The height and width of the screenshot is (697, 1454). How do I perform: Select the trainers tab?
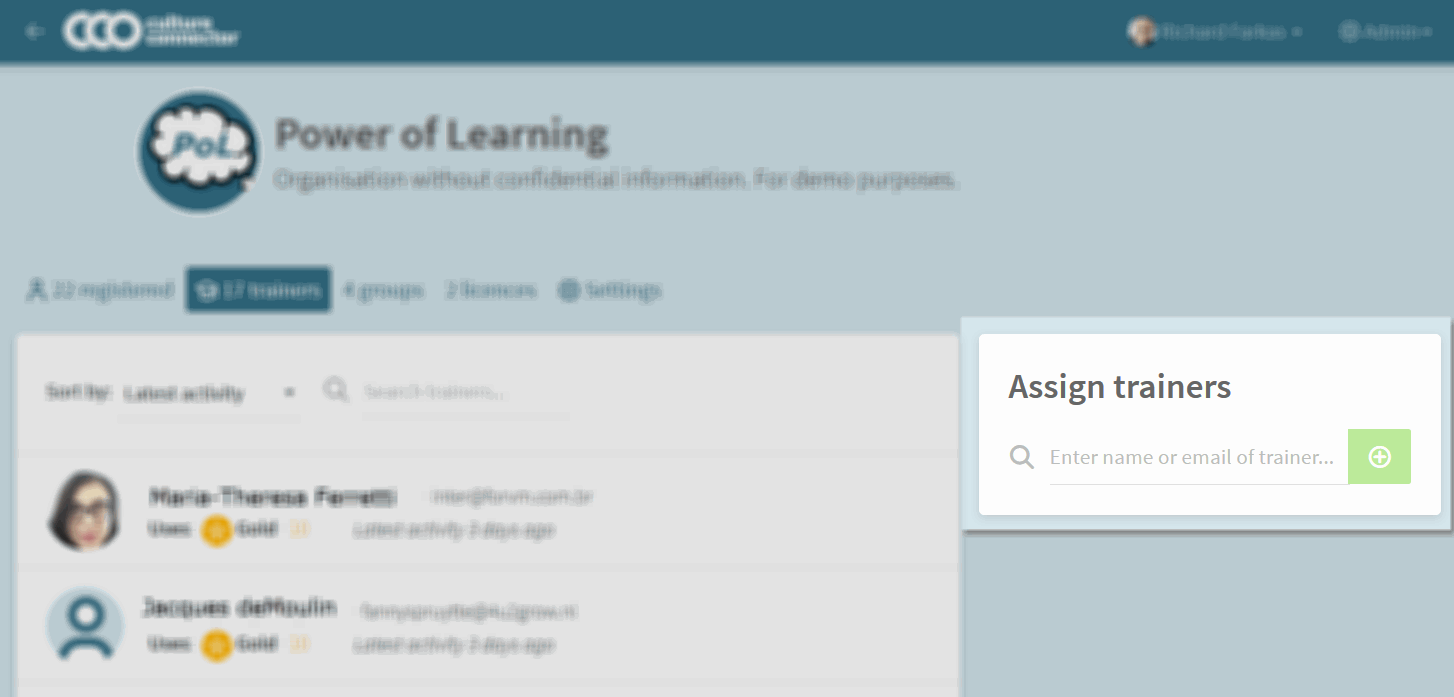coord(258,290)
